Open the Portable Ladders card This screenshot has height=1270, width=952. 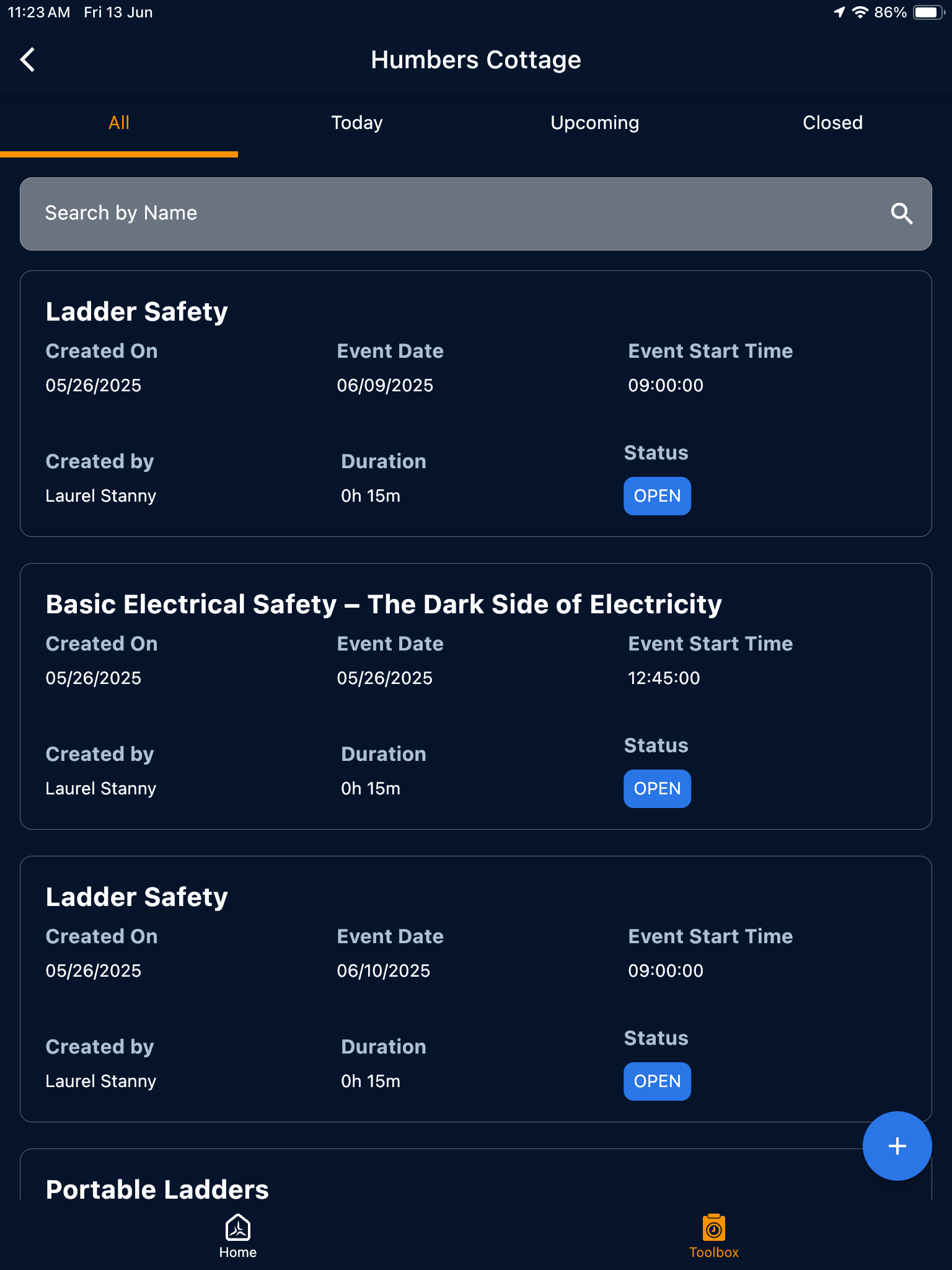pyautogui.click(x=157, y=1189)
